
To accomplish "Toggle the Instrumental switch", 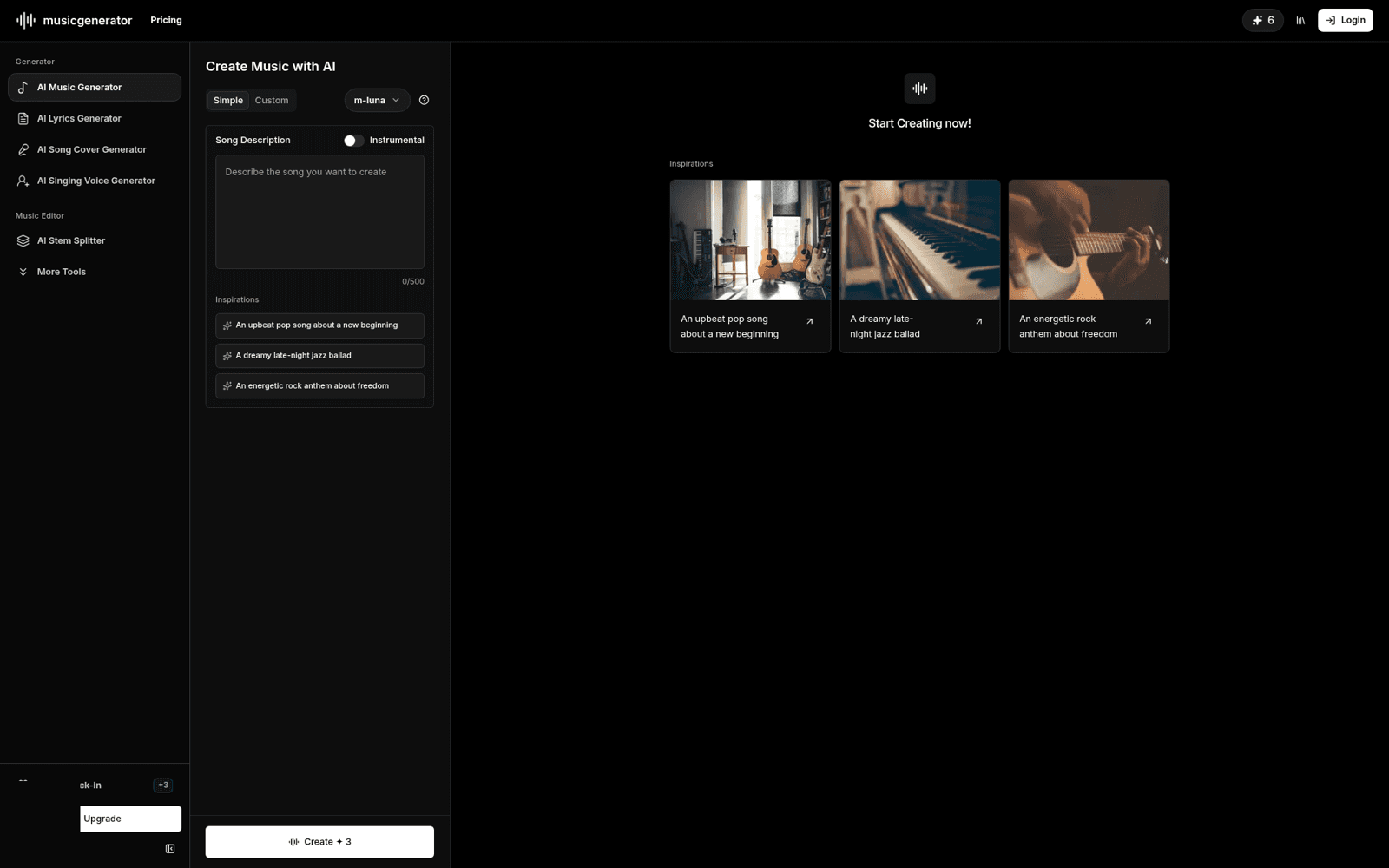I will point(352,141).
